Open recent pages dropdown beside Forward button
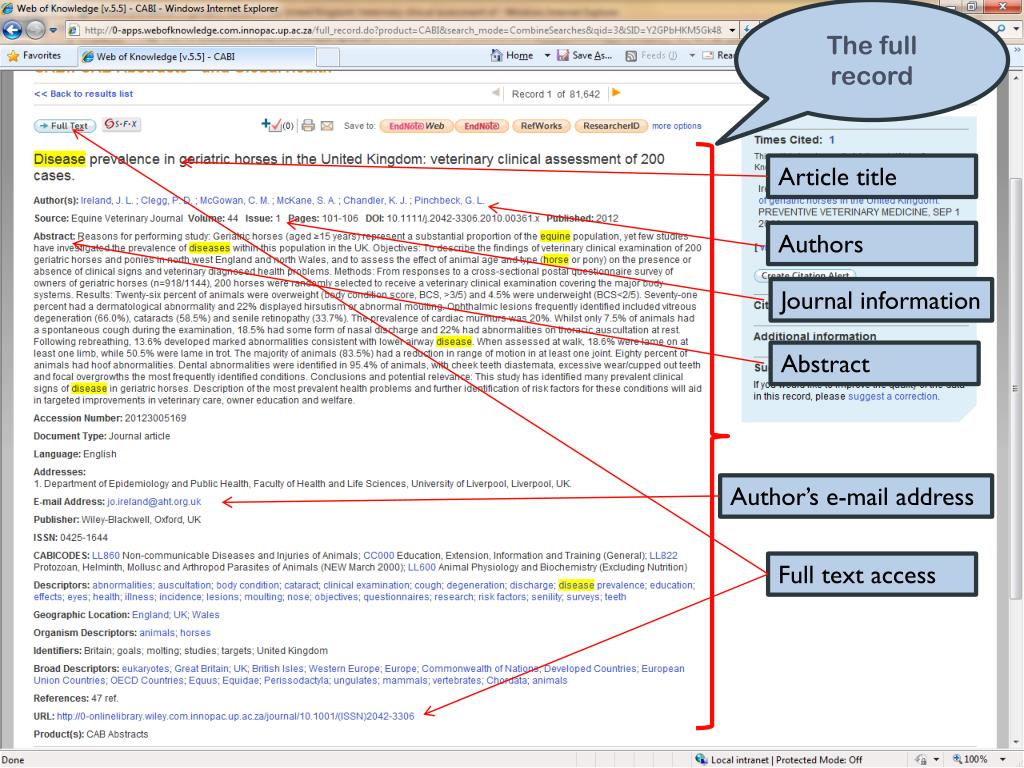This screenshot has height=768, width=1024. 54,30
